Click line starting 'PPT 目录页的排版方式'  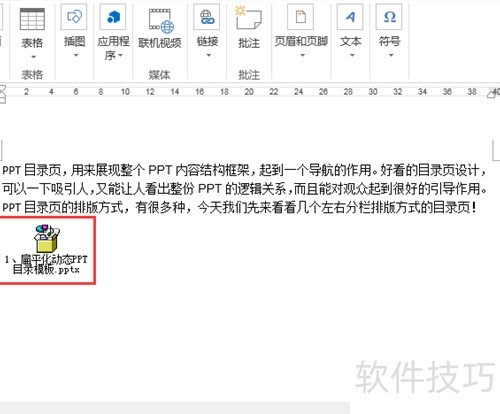239,207
